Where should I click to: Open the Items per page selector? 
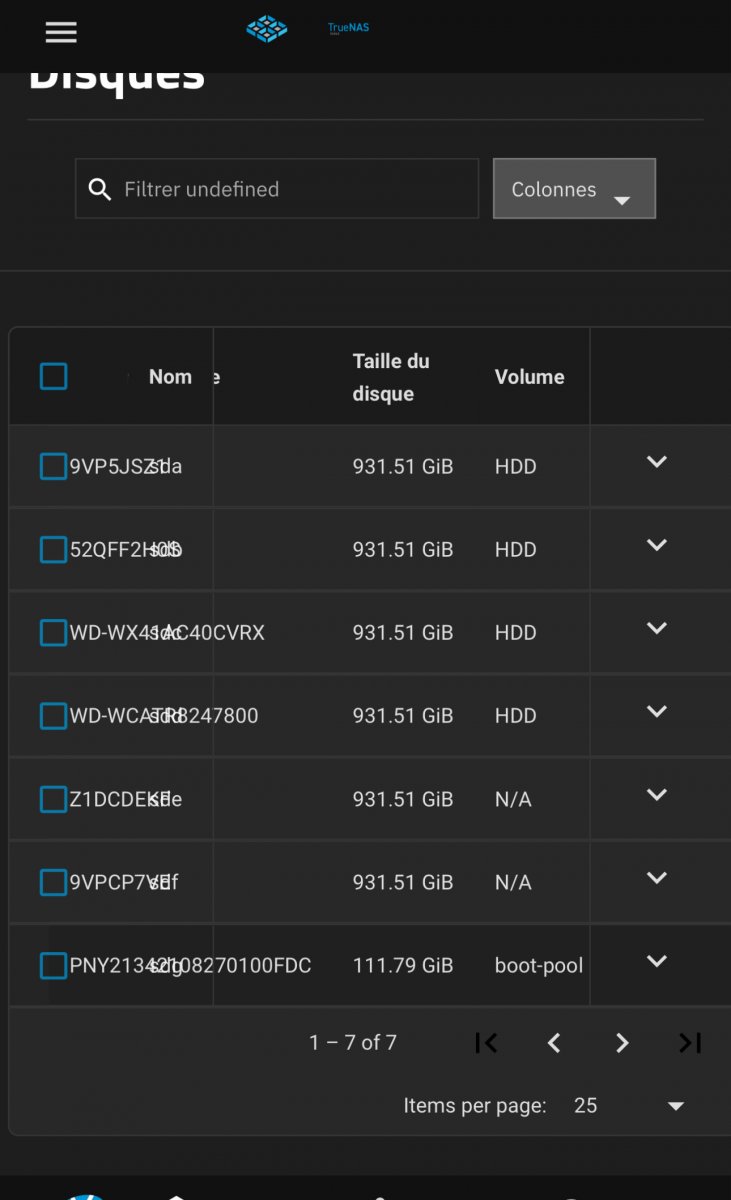[630, 1106]
